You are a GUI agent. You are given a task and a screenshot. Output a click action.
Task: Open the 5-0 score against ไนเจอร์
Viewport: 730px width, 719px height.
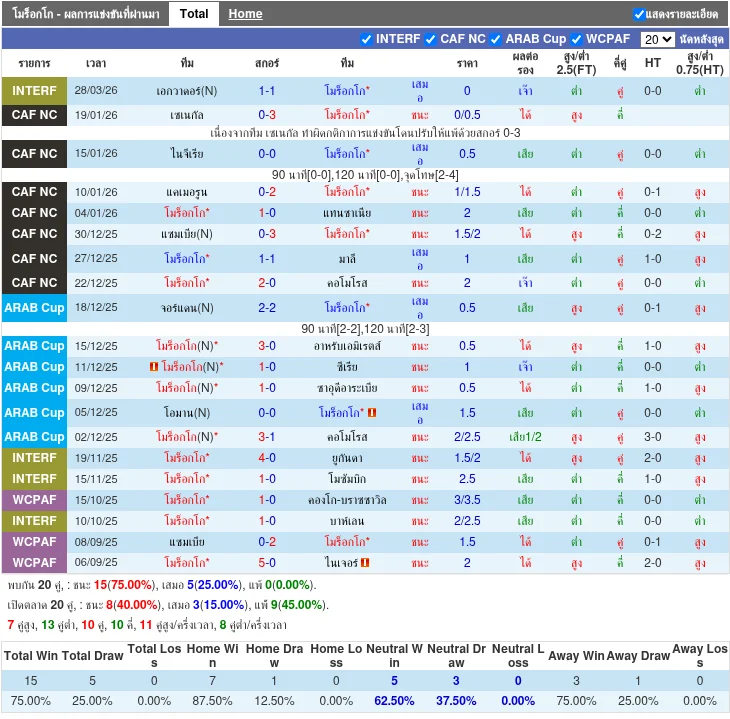267,563
